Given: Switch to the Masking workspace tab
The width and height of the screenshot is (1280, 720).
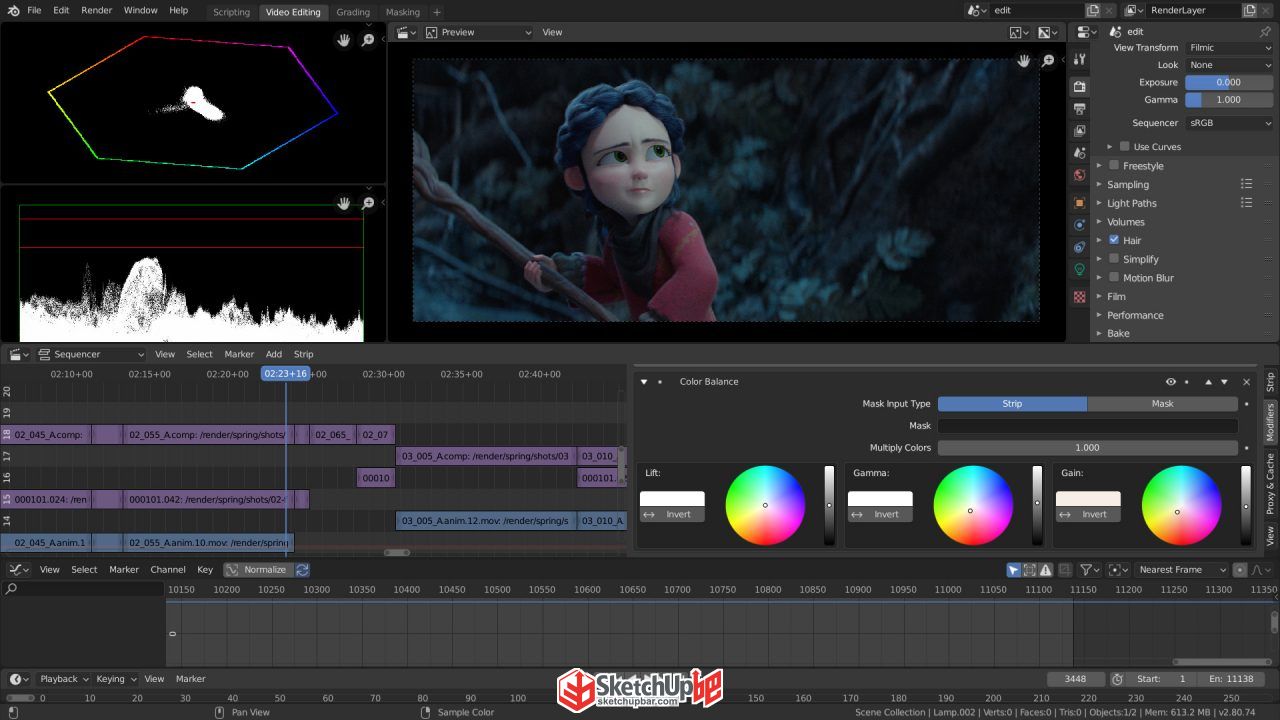Looking at the screenshot, I should click(x=403, y=12).
